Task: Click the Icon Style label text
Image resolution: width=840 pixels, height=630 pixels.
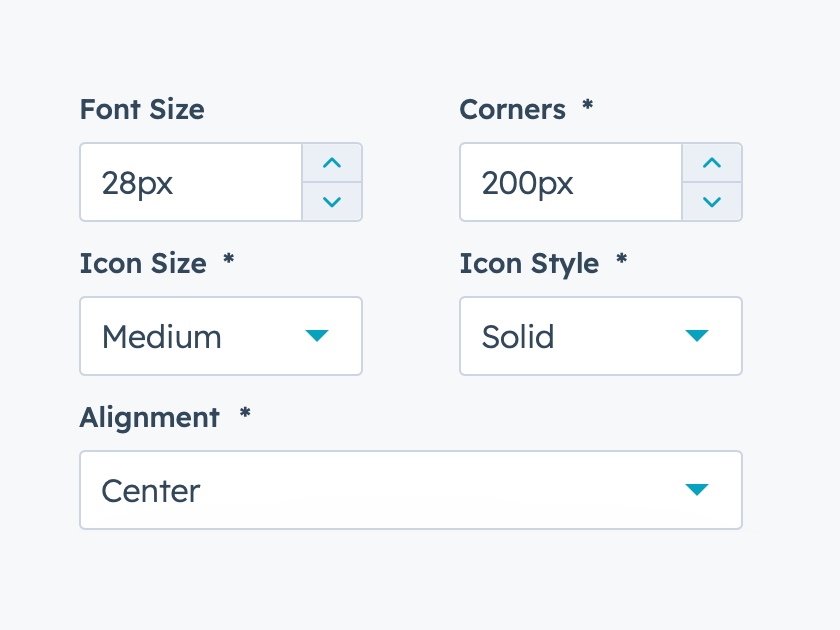Action: pyautogui.click(x=529, y=263)
